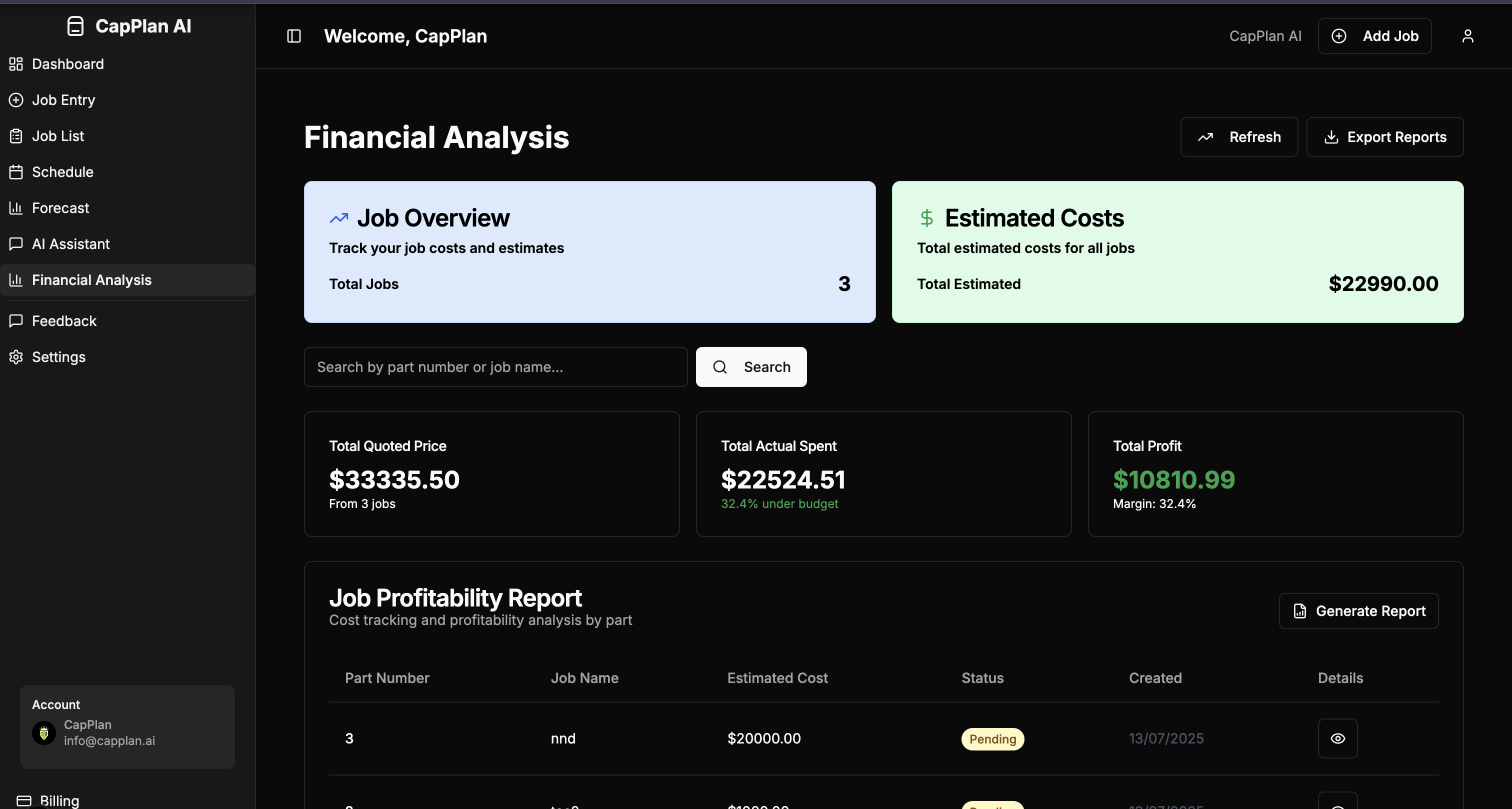Show details for job nnd with eye icon
Viewport: 1512px width, 809px height.
click(1337, 738)
